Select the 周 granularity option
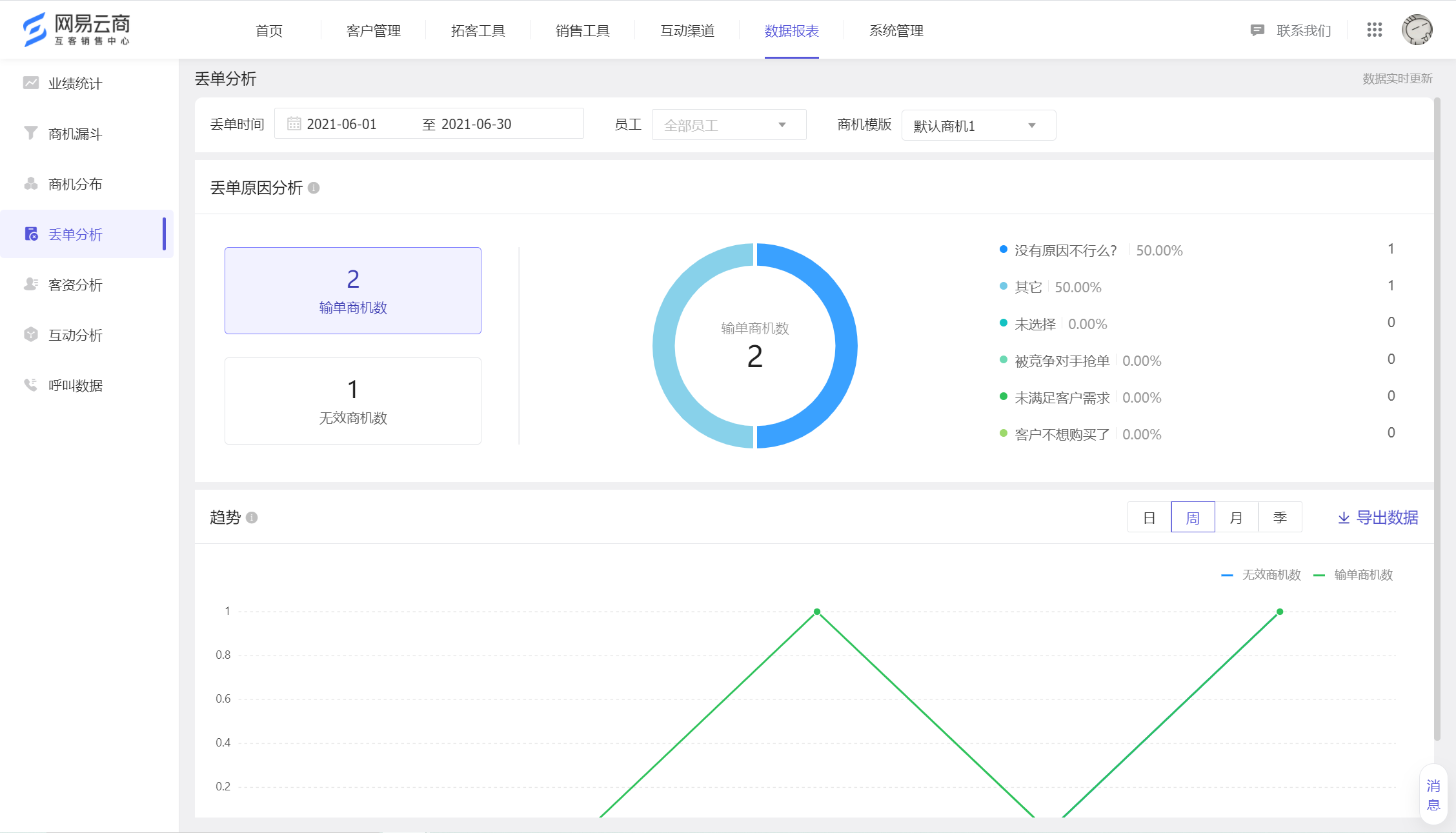1456x833 pixels. (1193, 517)
